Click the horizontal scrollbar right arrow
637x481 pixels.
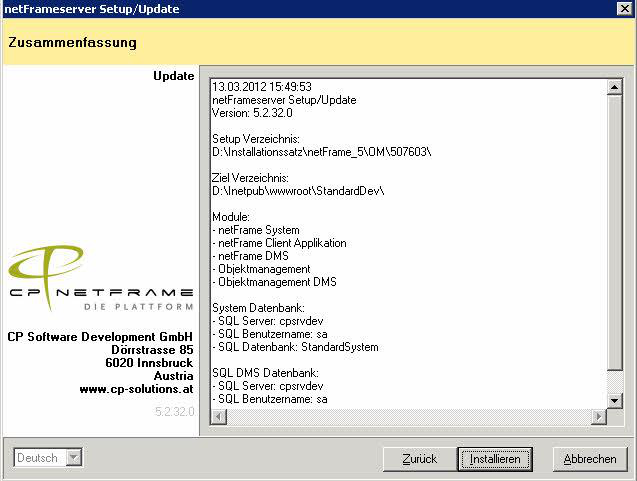click(598, 417)
